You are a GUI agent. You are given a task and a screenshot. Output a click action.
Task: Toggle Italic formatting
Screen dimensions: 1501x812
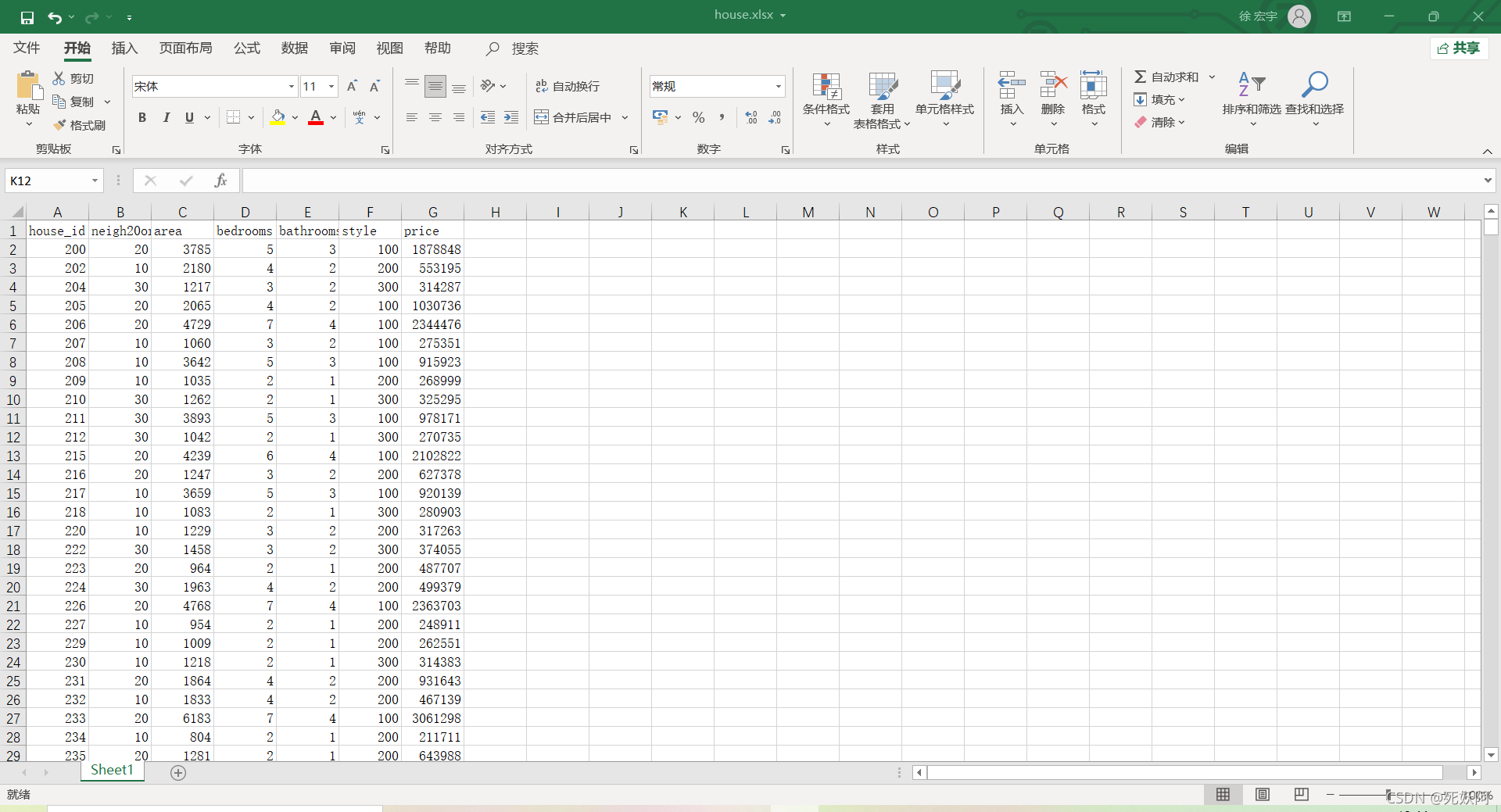166,117
